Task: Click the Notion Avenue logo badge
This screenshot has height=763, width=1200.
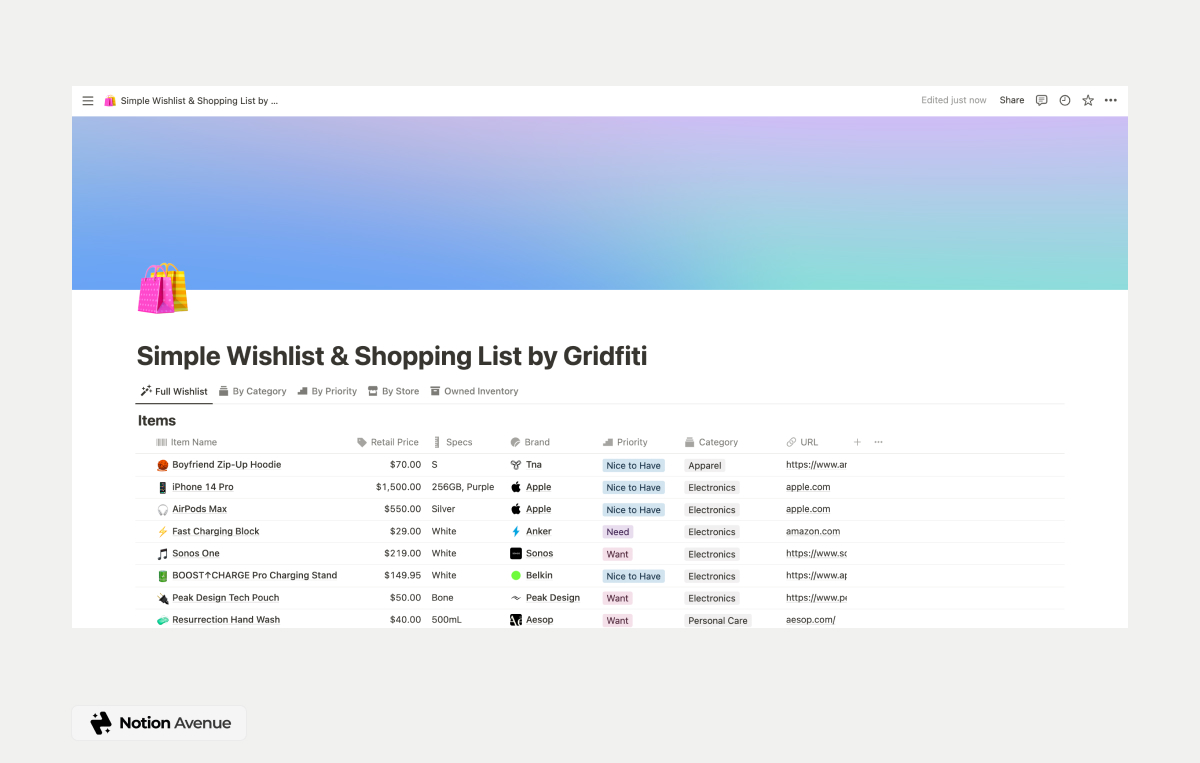Action: point(159,723)
